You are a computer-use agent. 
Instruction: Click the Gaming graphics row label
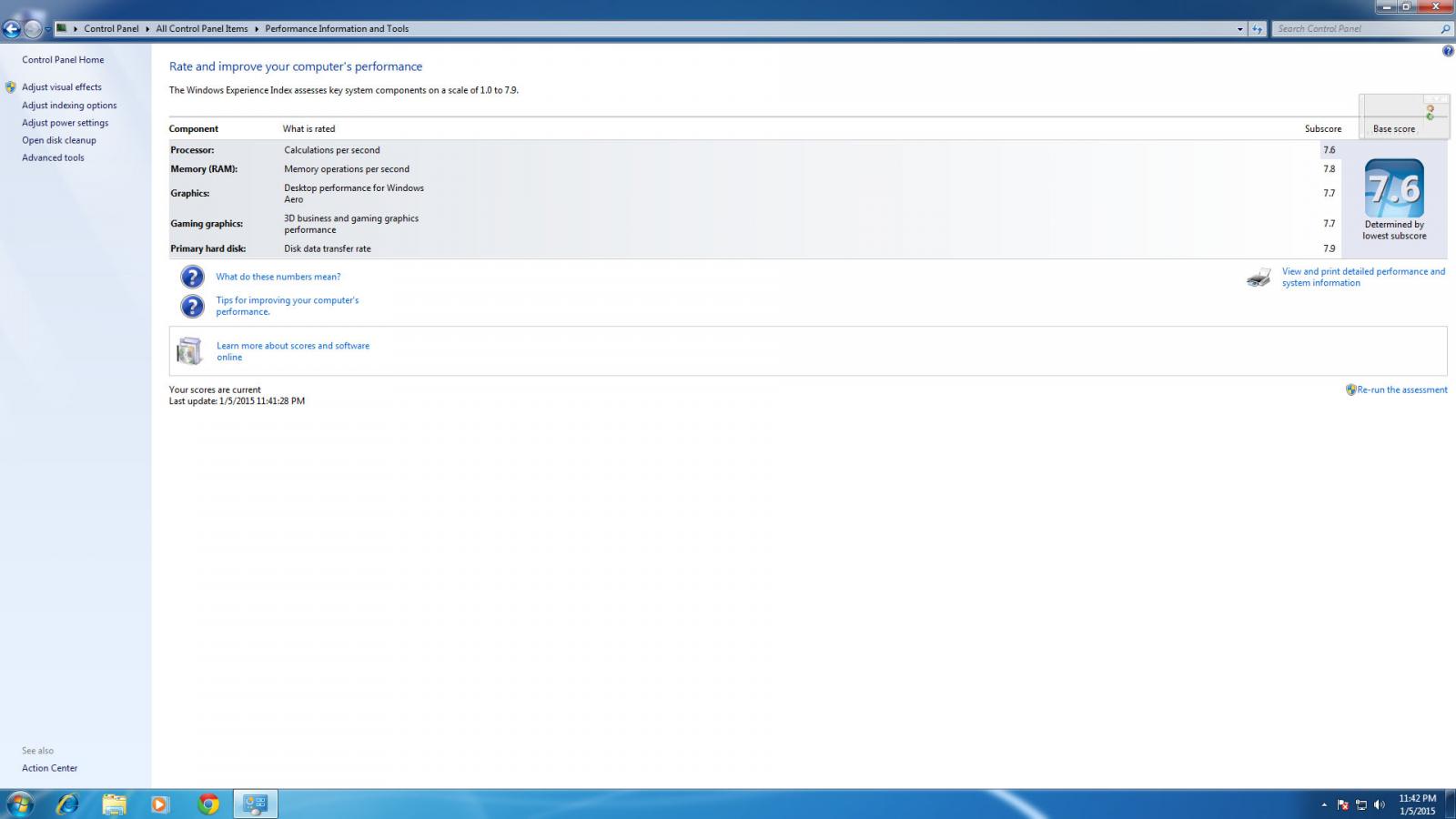207,224
